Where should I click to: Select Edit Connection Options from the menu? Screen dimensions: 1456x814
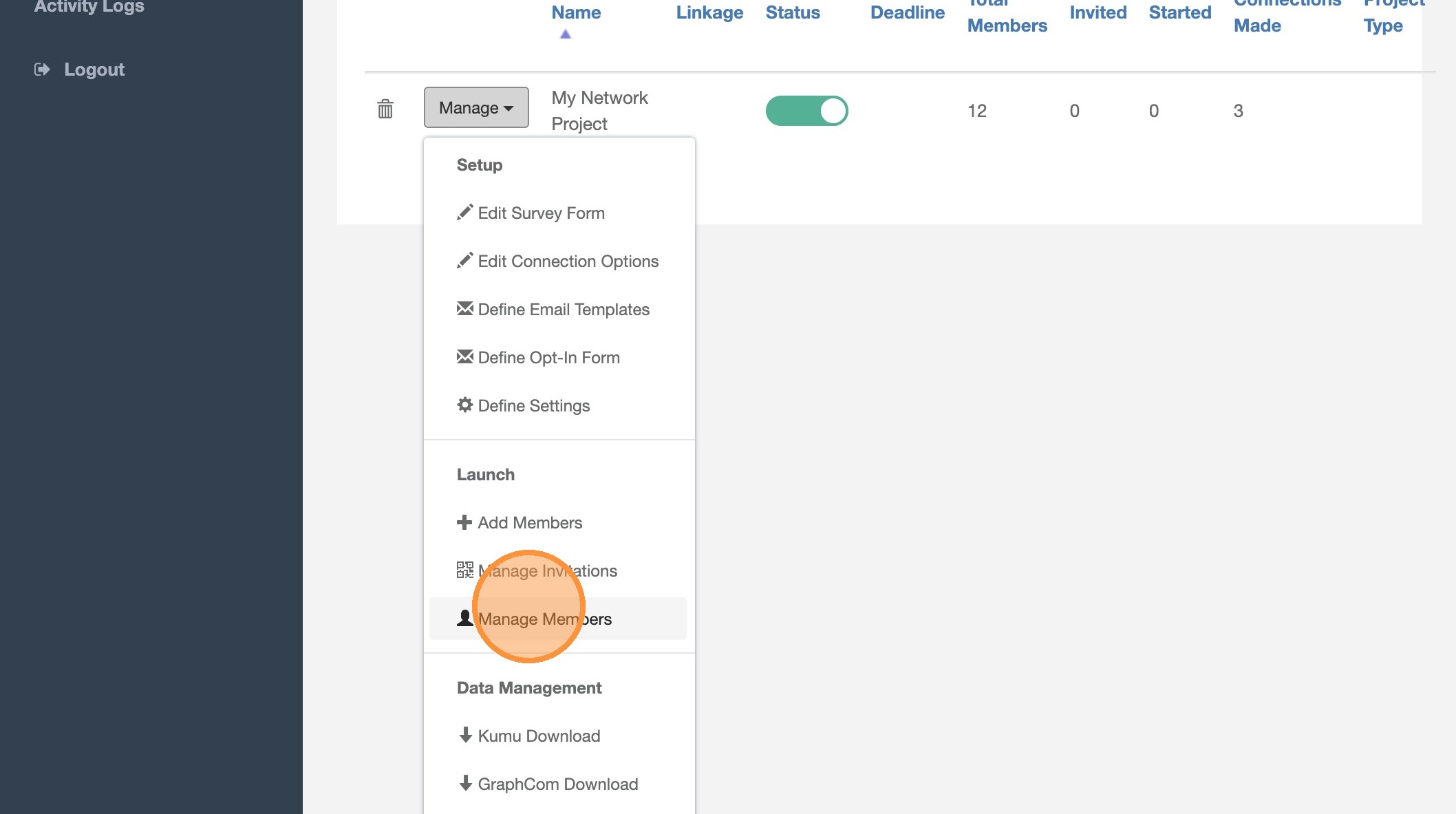568,261
